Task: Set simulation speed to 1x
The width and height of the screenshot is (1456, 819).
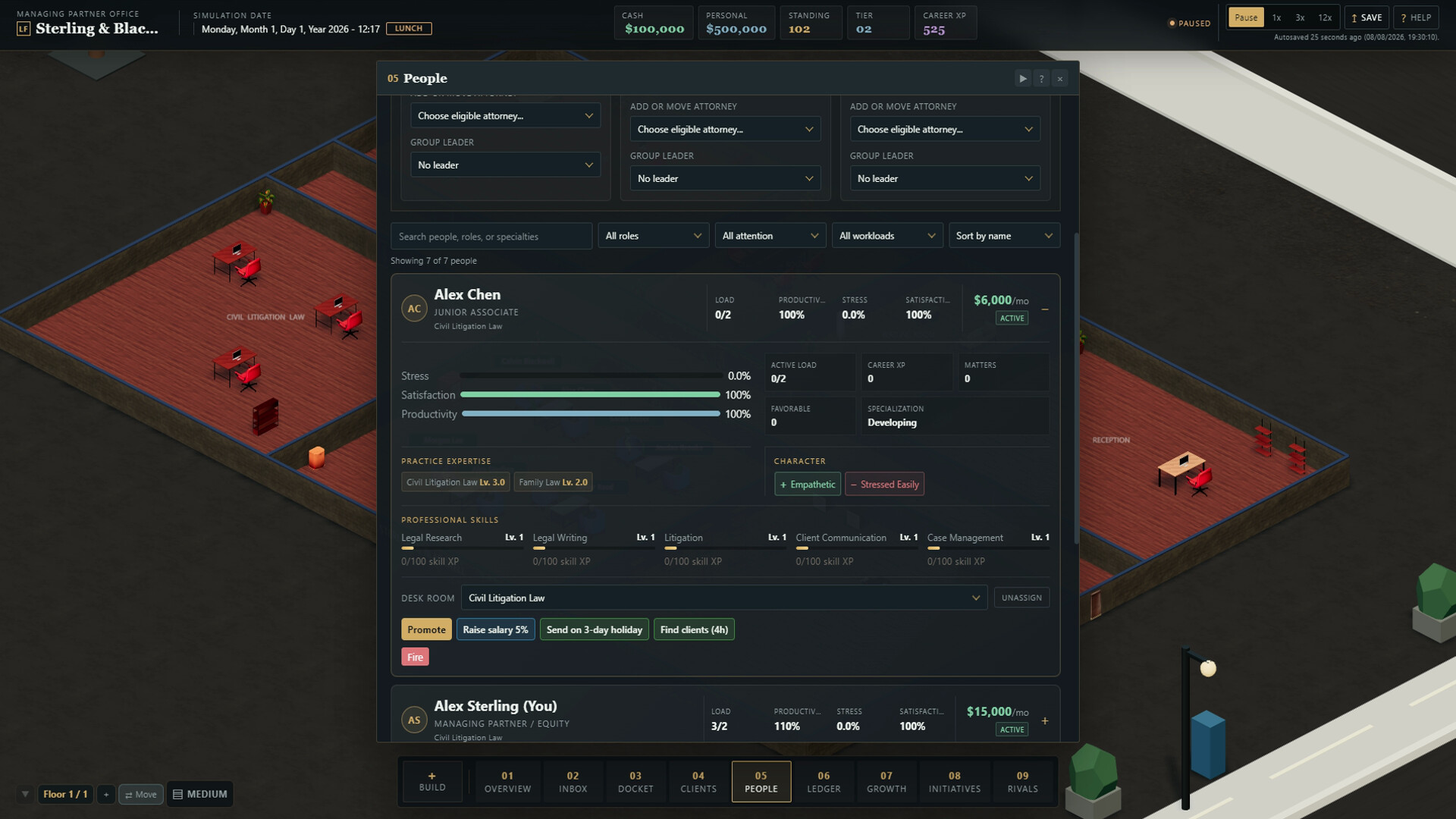Action: coord(1277,17)
